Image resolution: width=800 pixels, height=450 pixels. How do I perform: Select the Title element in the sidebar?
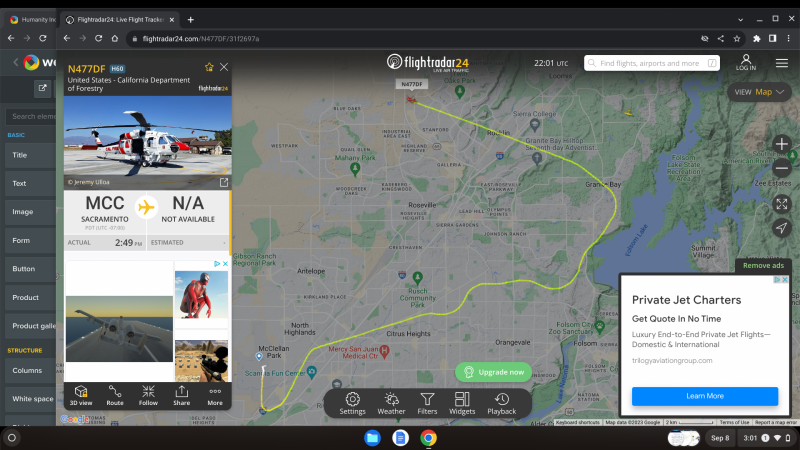click(x=31, y=155)
